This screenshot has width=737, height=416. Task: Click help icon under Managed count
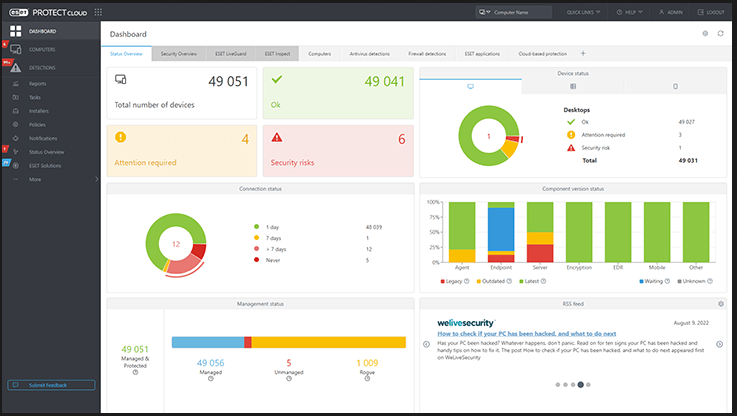[211, 378]
